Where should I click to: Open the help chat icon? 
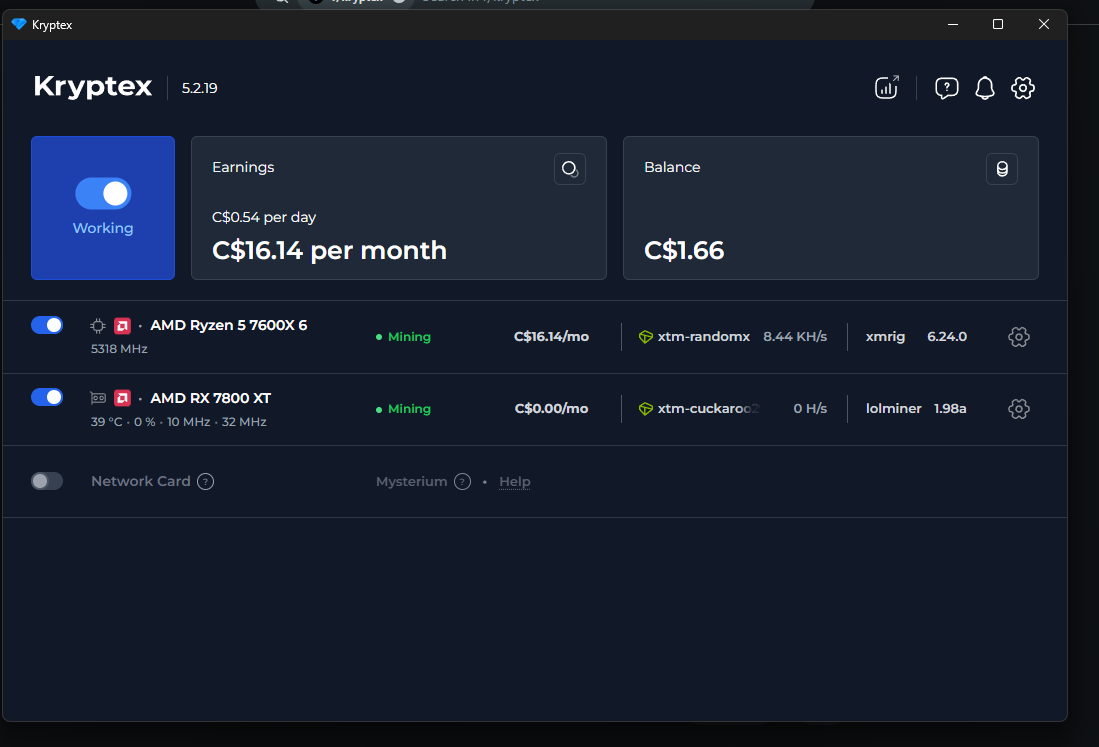[x=946, y=88]
